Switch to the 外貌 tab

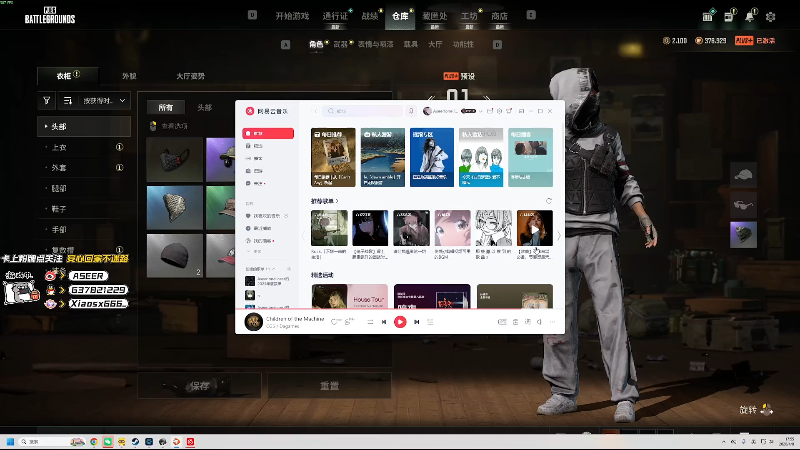pos(129,76)
